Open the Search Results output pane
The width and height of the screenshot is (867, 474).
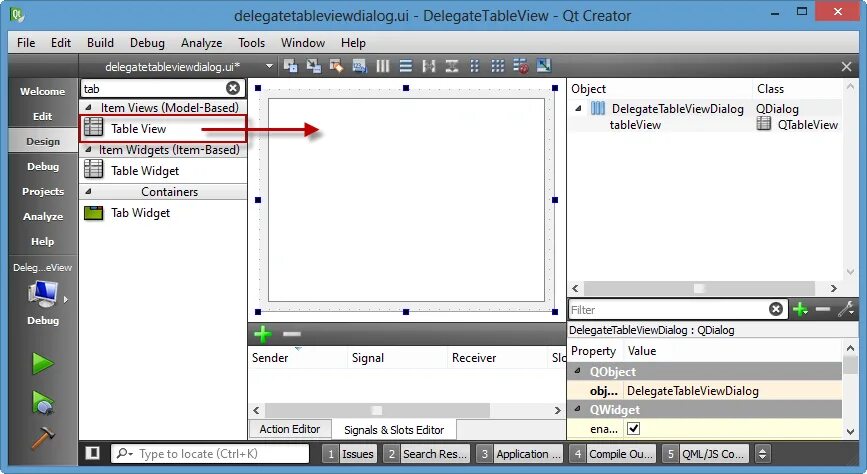427,454
